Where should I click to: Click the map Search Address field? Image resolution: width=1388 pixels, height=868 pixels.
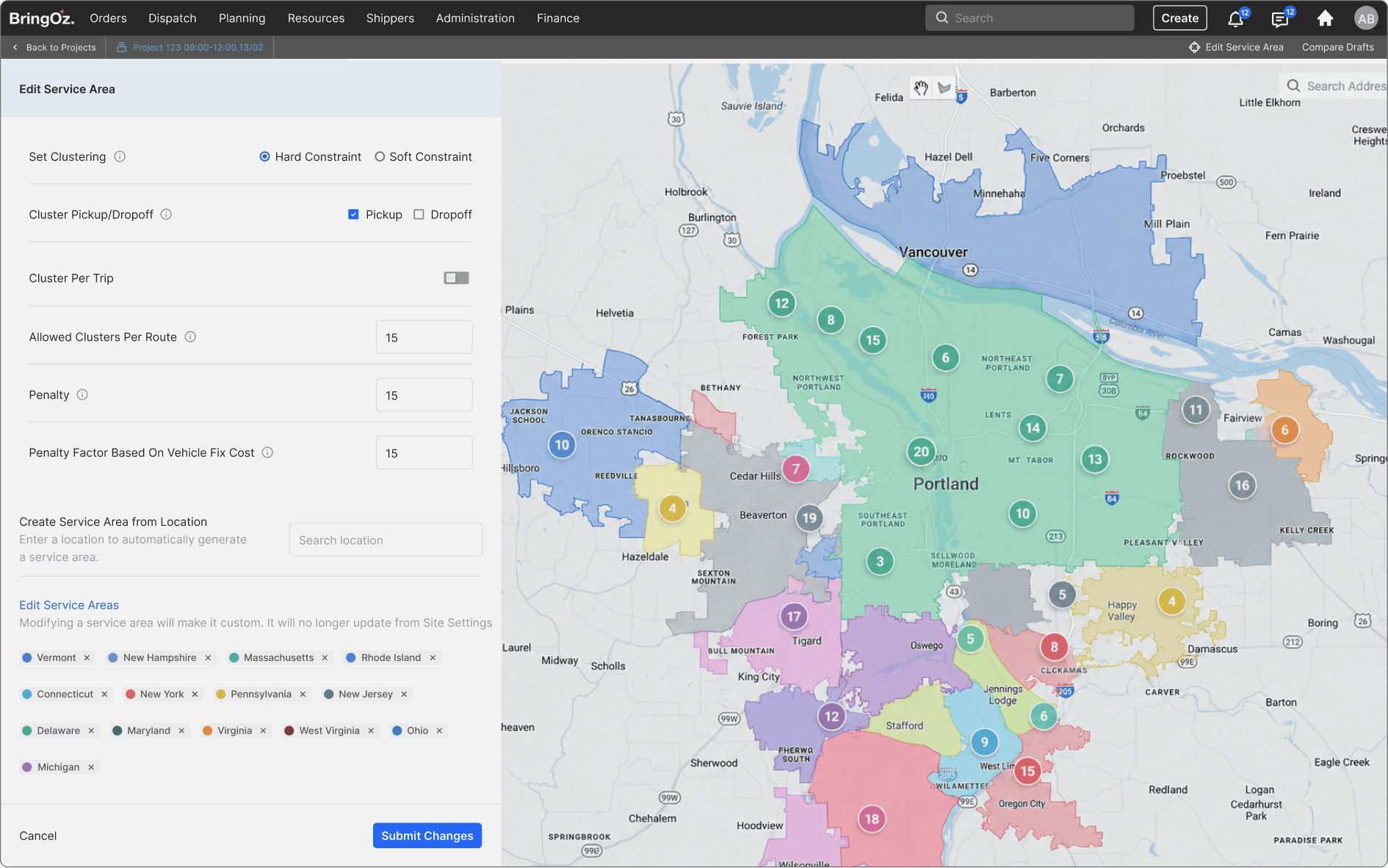pos(1333,86)
